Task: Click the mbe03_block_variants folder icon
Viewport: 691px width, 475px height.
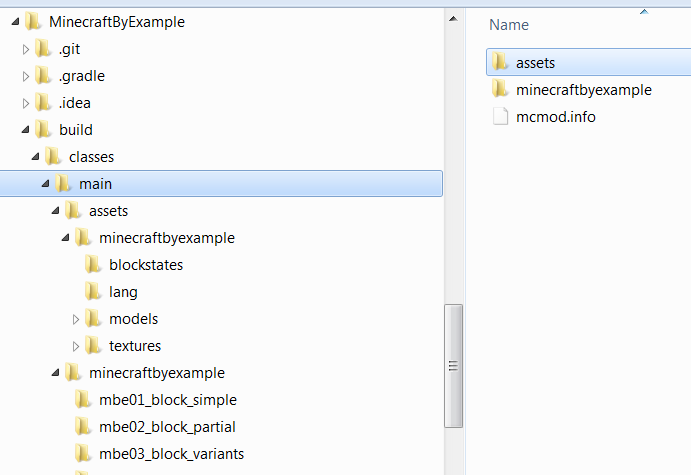Action: tap(83, 453)
